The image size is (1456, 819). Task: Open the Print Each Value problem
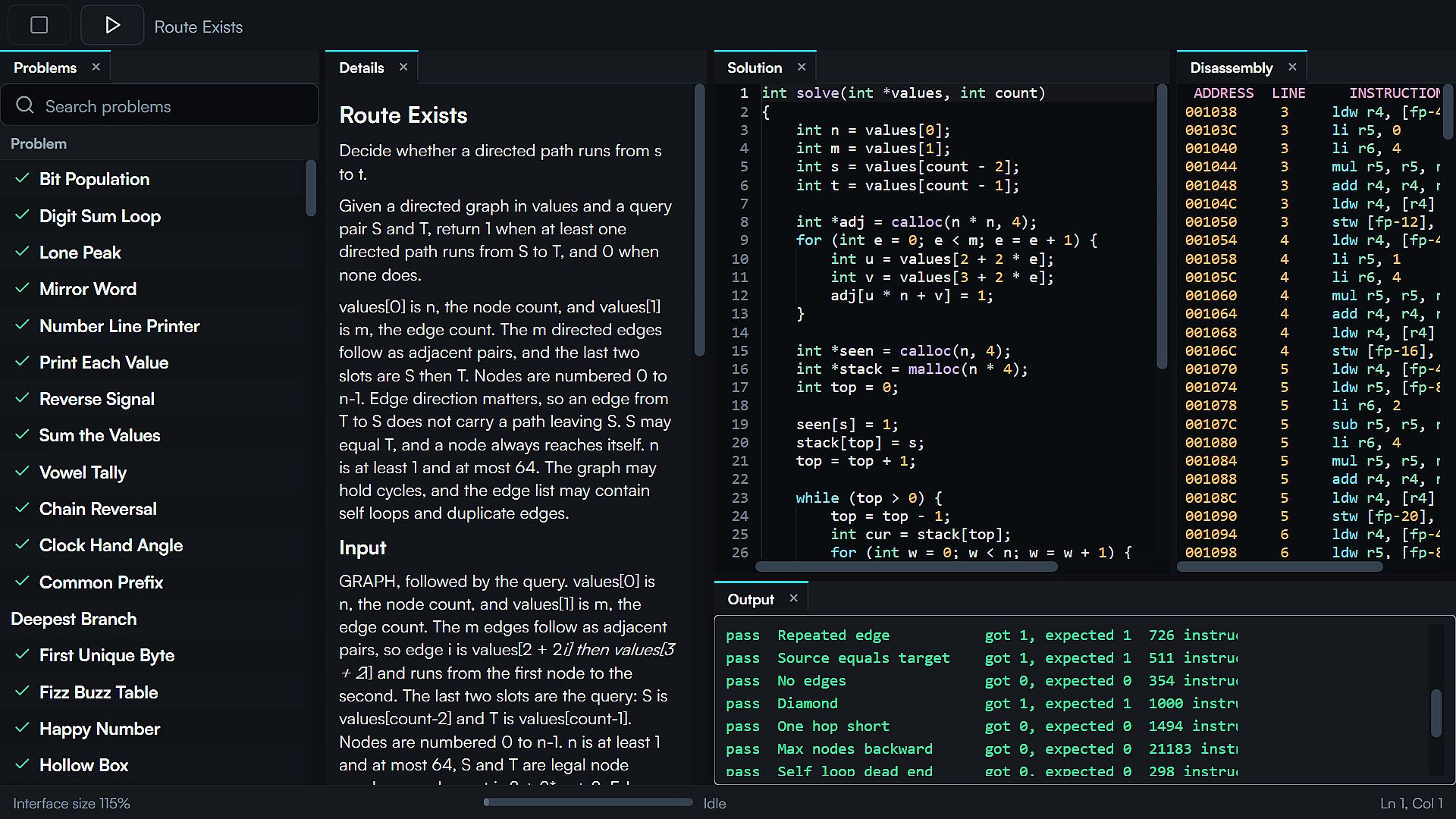point(152,362)
